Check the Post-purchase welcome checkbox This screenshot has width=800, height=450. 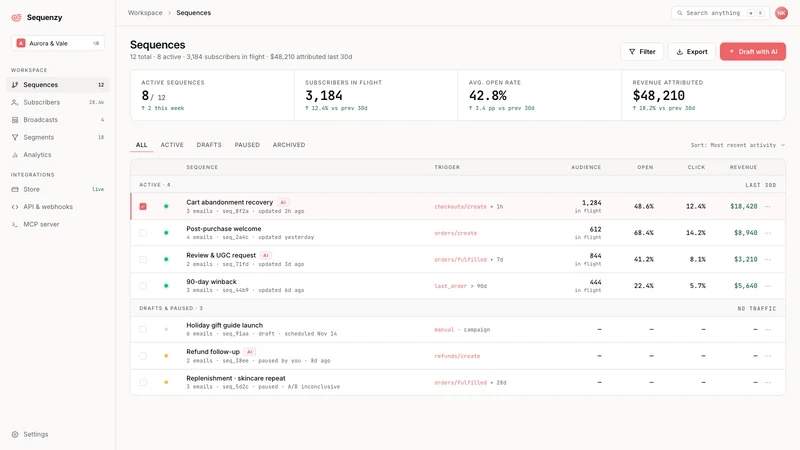pos(143,233)
